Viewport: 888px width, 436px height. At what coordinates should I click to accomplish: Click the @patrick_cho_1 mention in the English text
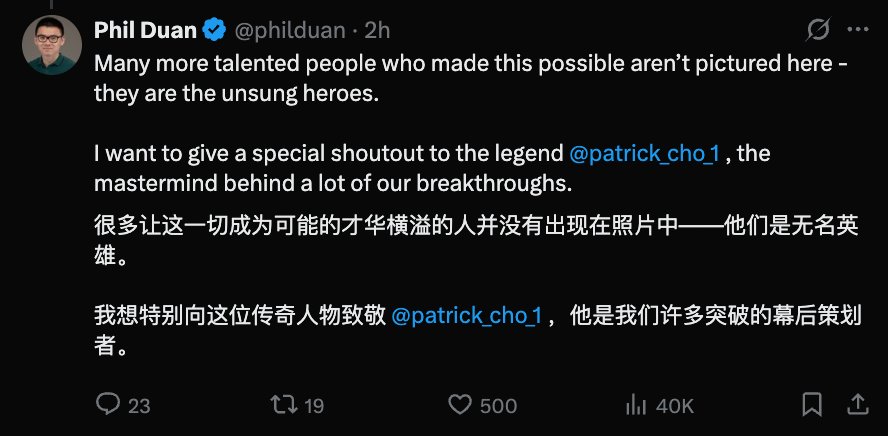[x=644, y=154]
